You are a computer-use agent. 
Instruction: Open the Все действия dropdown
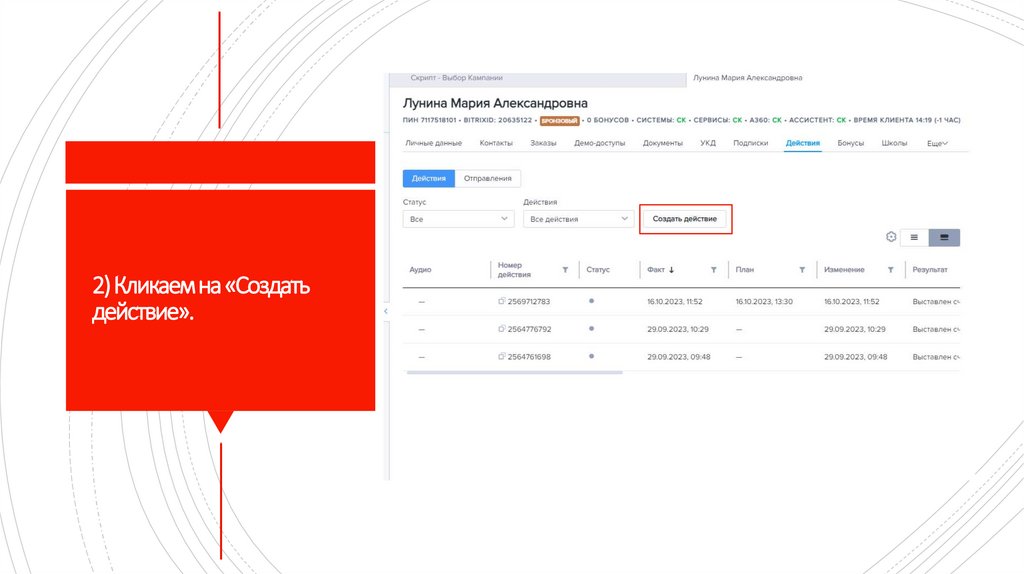coord(579,219)
